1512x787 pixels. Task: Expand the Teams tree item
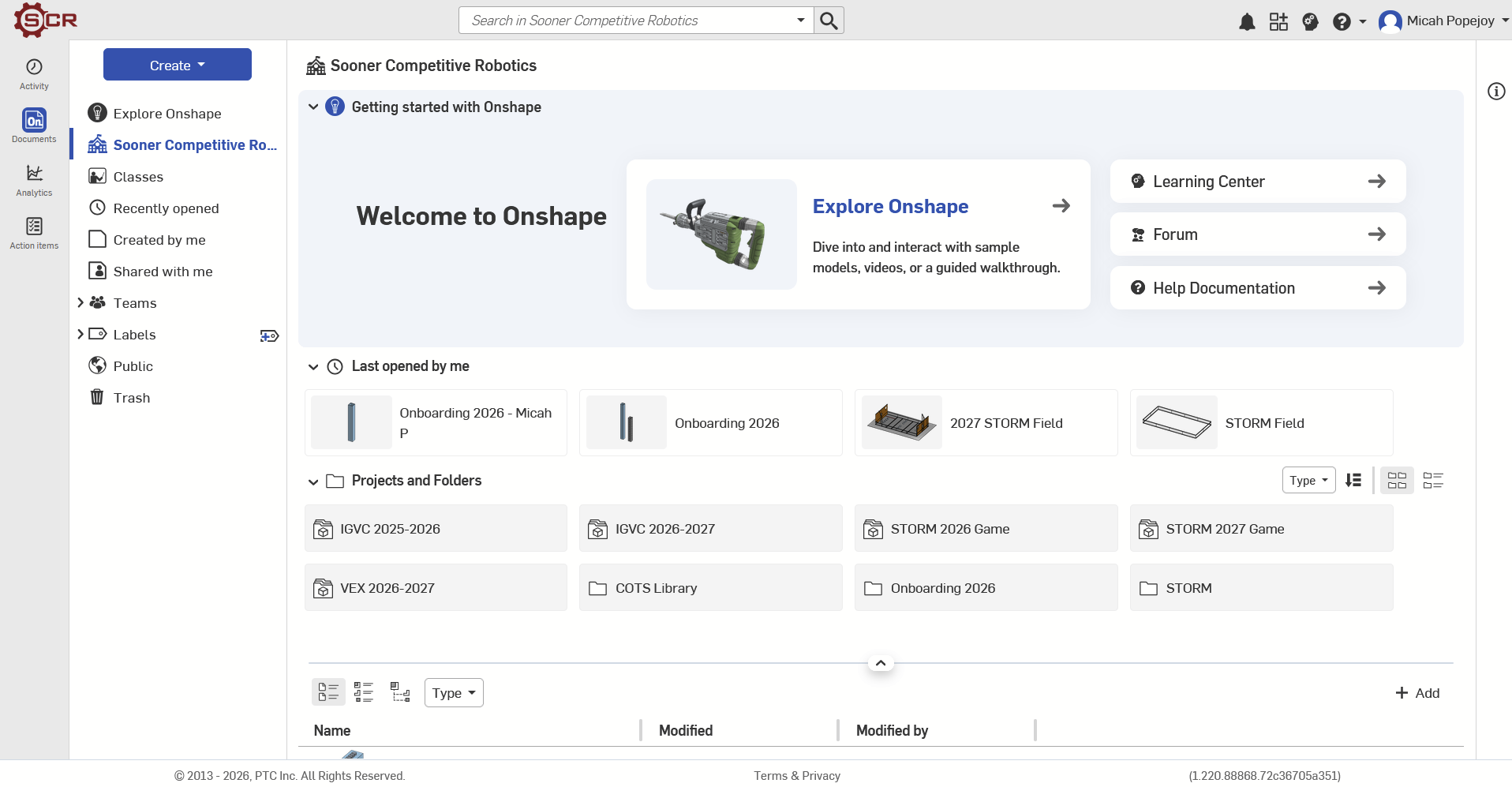tap(80, 303)
